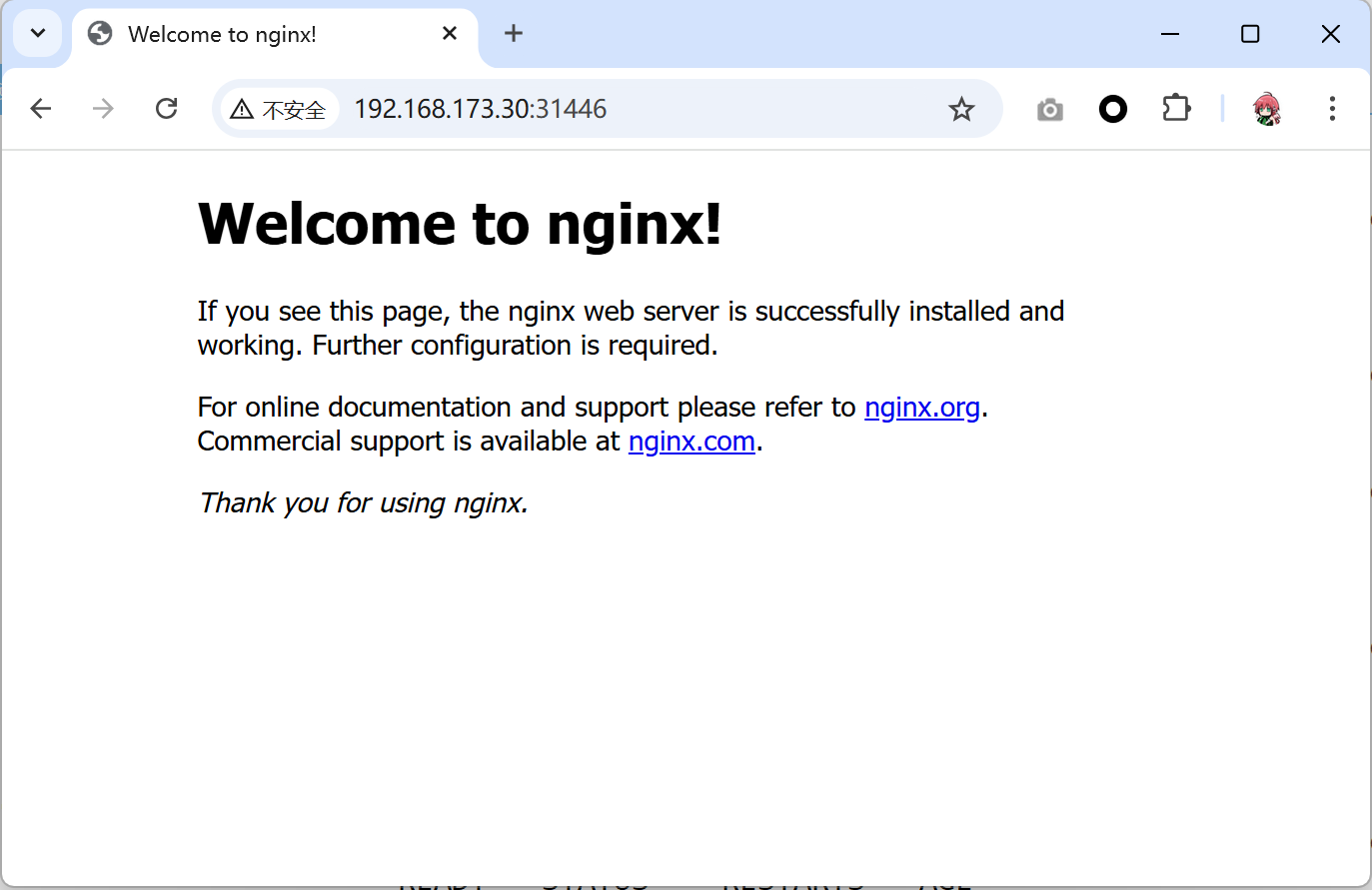
Task: Click the camera screenshot extension icon
Action: coord(1049,109)
